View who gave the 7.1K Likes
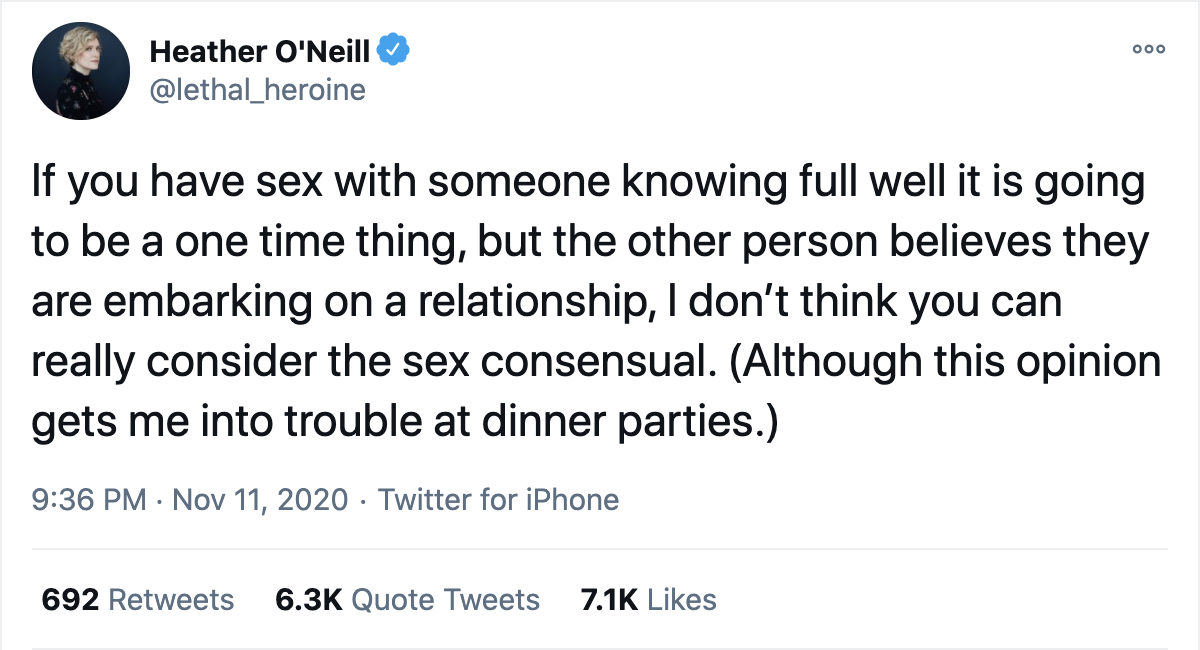This screenshot has width=1200, height=650. (648, 600)
